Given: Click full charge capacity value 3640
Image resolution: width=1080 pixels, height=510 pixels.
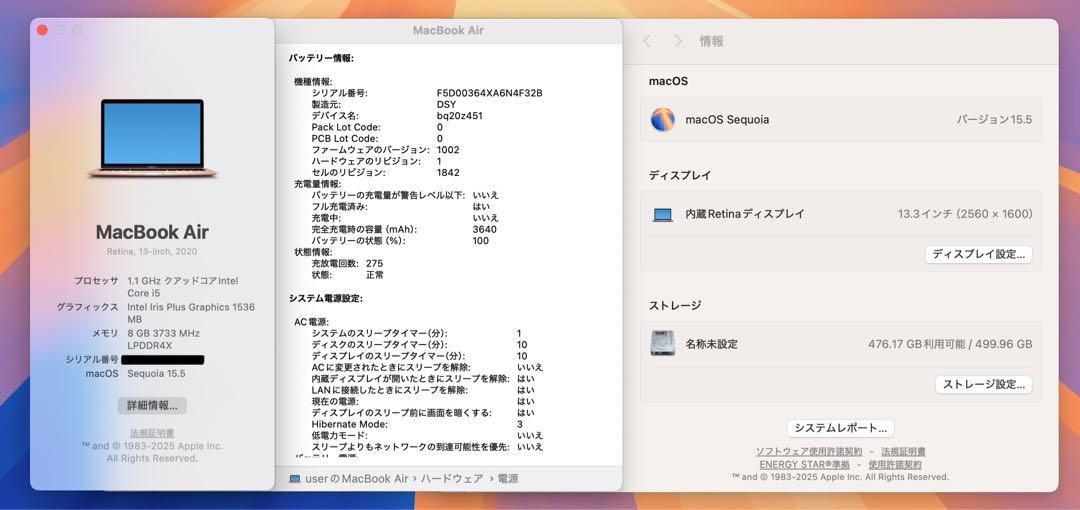Looking at the screenshot, I should [485, 229].
